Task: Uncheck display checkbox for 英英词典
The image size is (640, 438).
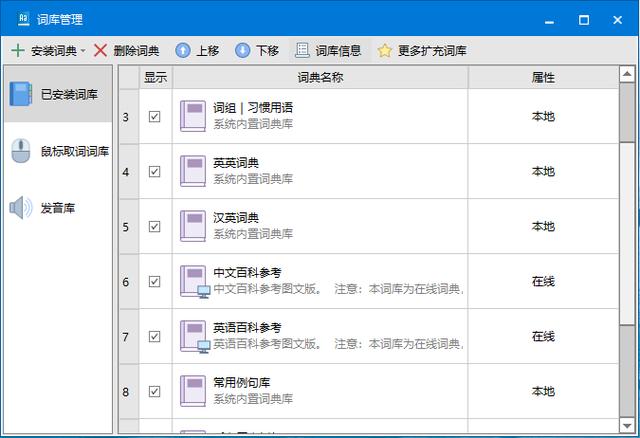Action: click(154, 171)
